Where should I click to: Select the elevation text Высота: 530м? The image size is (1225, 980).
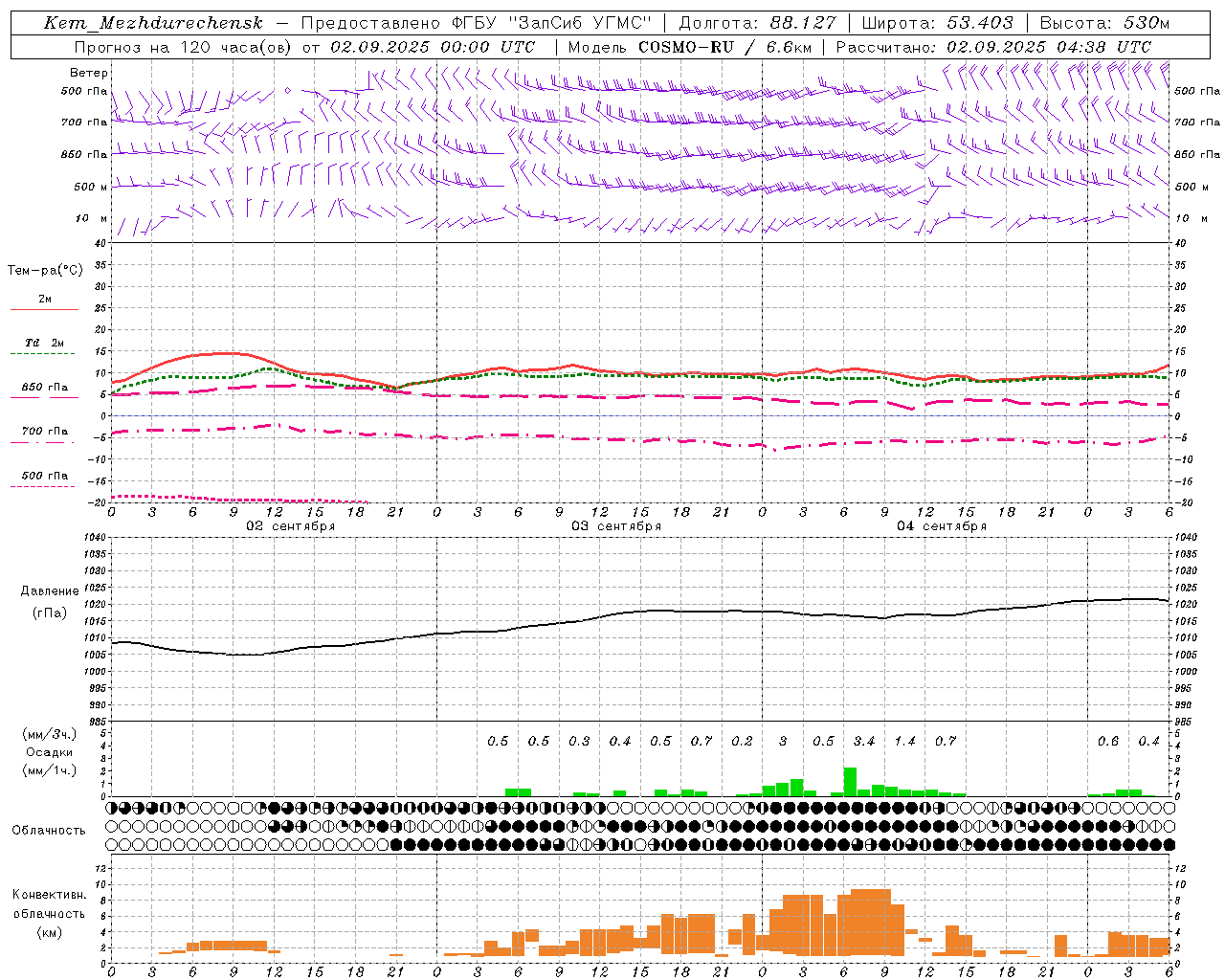pos(1104,23)
